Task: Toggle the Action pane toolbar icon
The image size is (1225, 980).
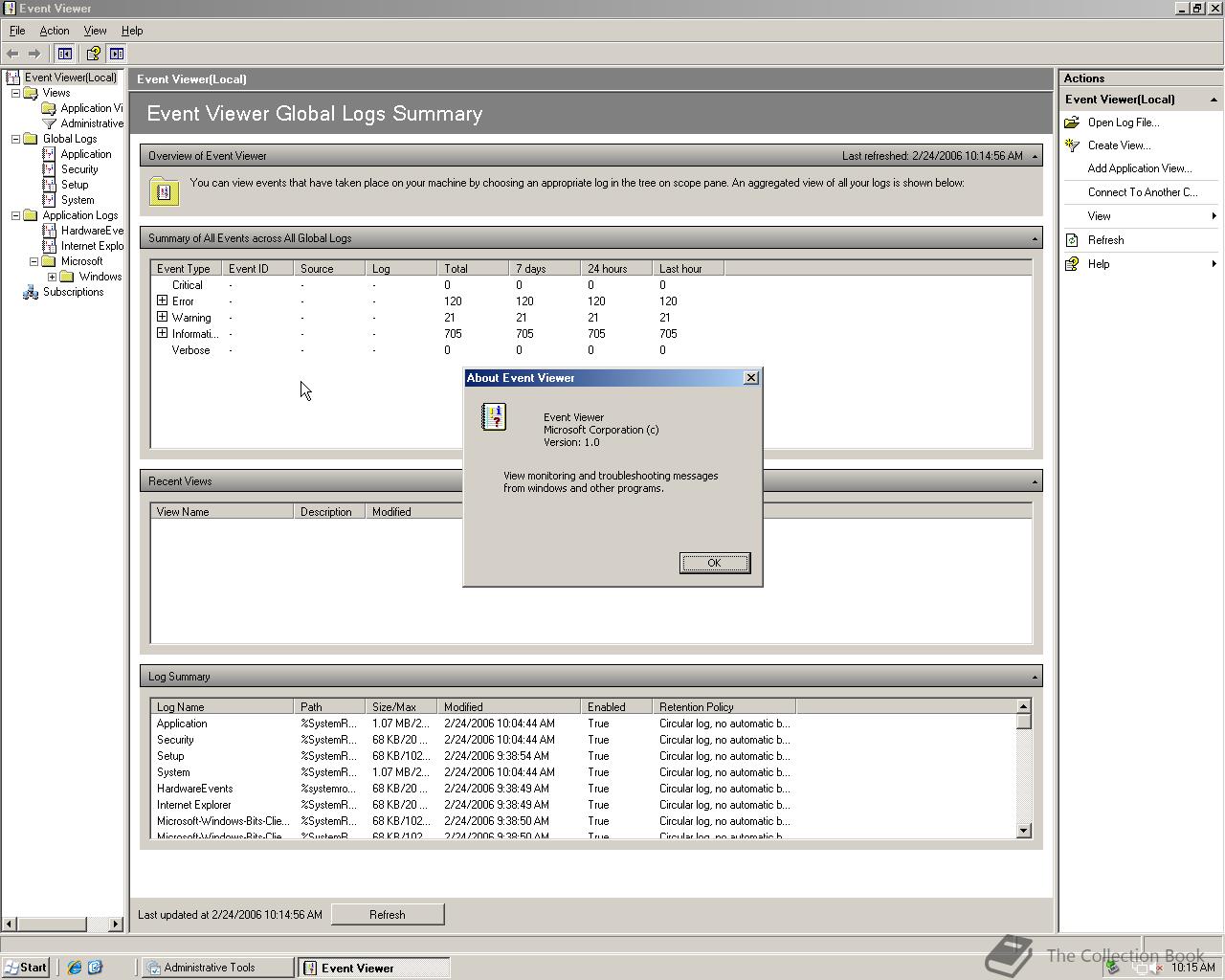Action: [x=117, y=54]
